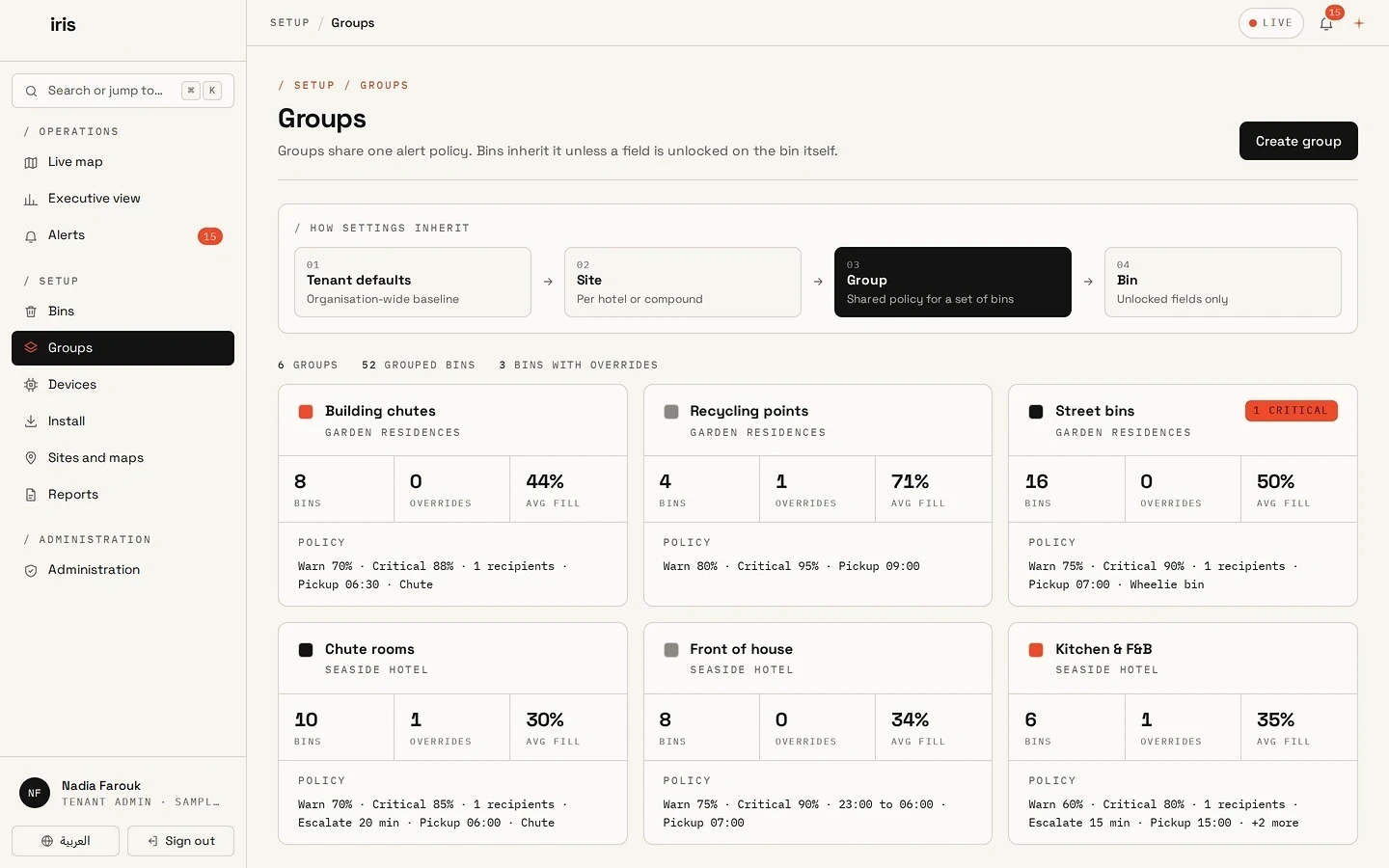The image size is (1389, 868).
Task: Select the Tenant defaults inheritance step
Action: pos(413,282)
